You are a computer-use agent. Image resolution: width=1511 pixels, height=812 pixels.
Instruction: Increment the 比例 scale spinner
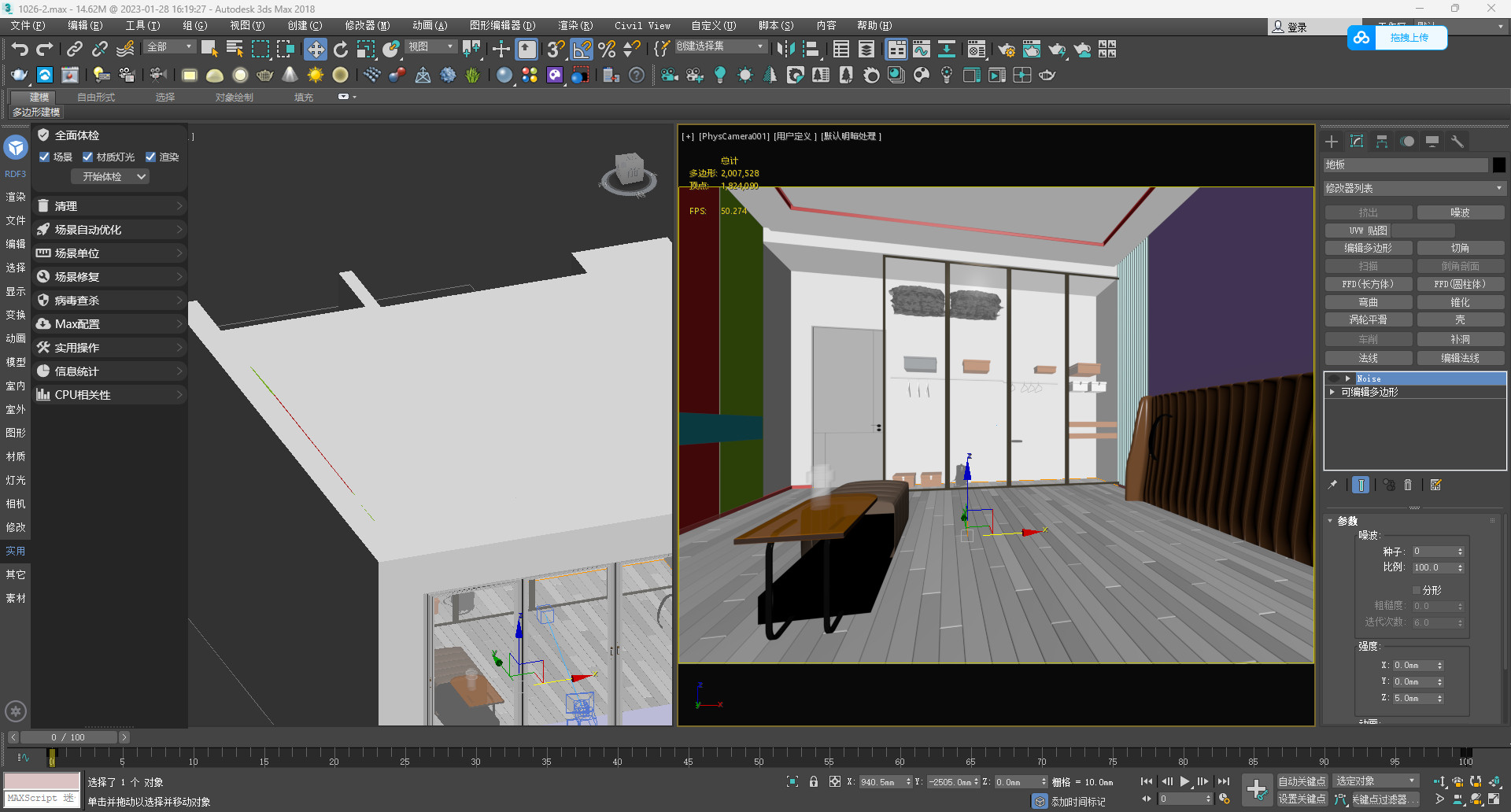pos(1460,565)
